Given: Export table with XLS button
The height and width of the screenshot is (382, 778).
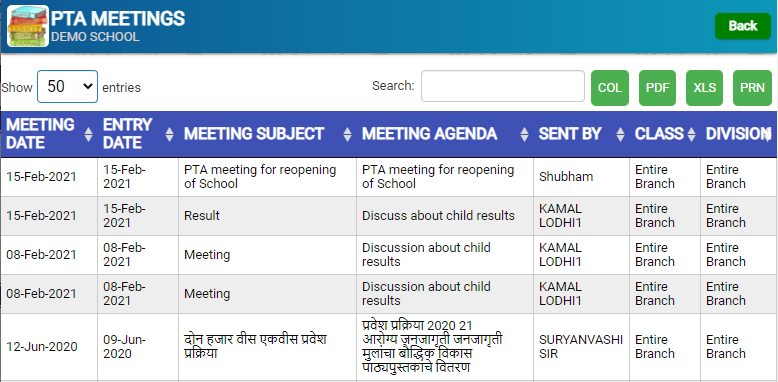Looking at the screenshot, I should (705, 88).
